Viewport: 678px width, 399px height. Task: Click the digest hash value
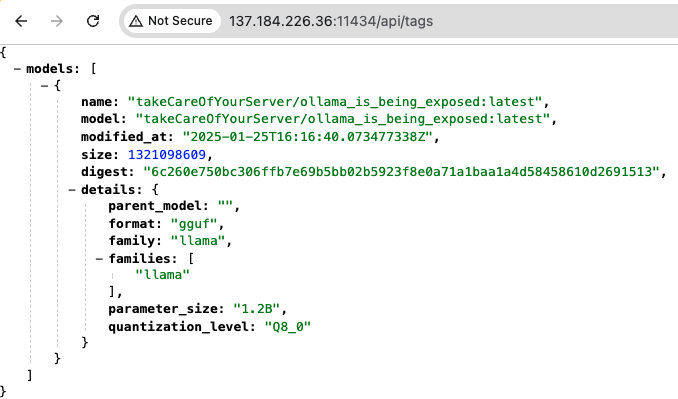click(401, 172)
